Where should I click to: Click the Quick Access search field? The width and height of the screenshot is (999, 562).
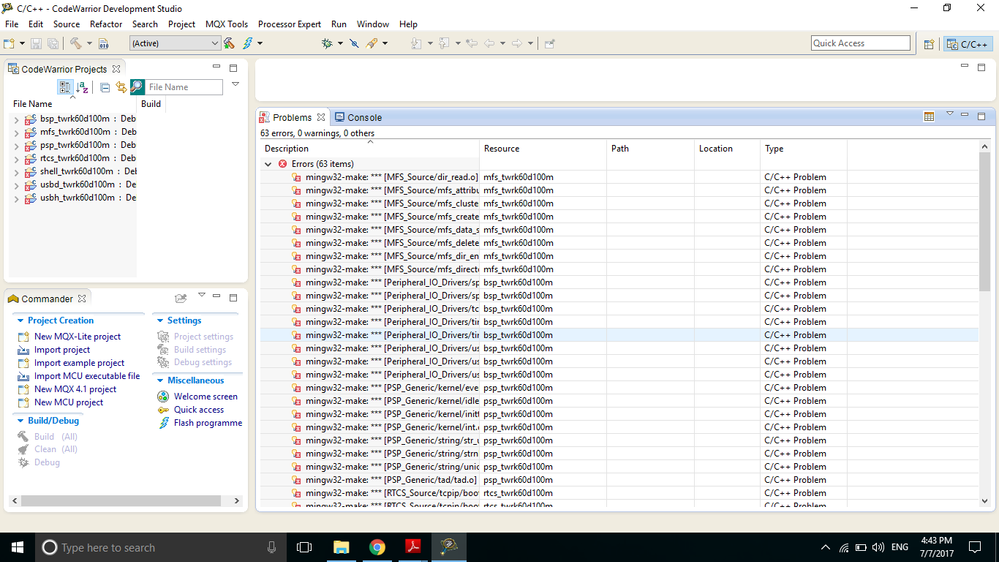tap(860, 43)
